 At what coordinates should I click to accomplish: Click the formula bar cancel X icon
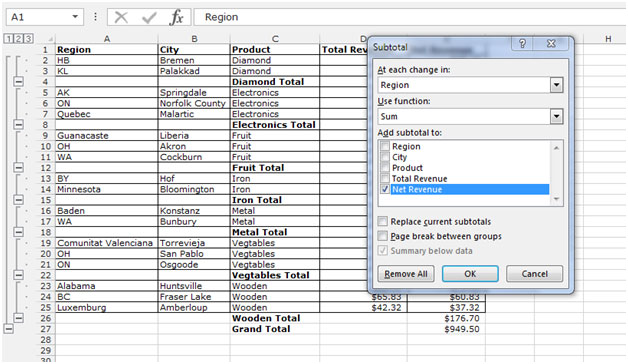click(121, 17)
